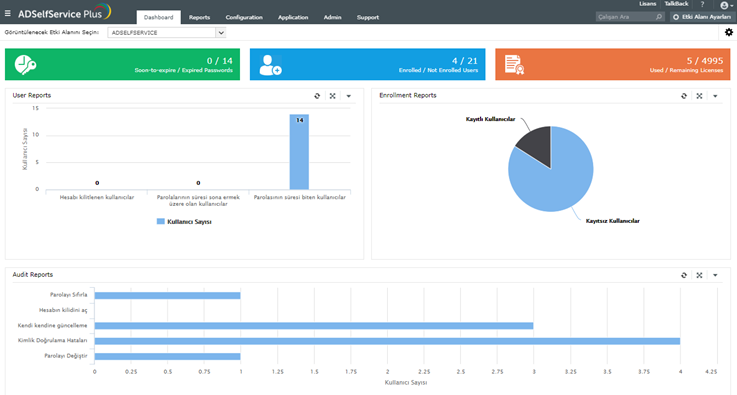Image resolution: width=737 pixels, height=395 pixels.
Task: Click the Kendi kendine güncelleme bar
Action: [314, 325]
